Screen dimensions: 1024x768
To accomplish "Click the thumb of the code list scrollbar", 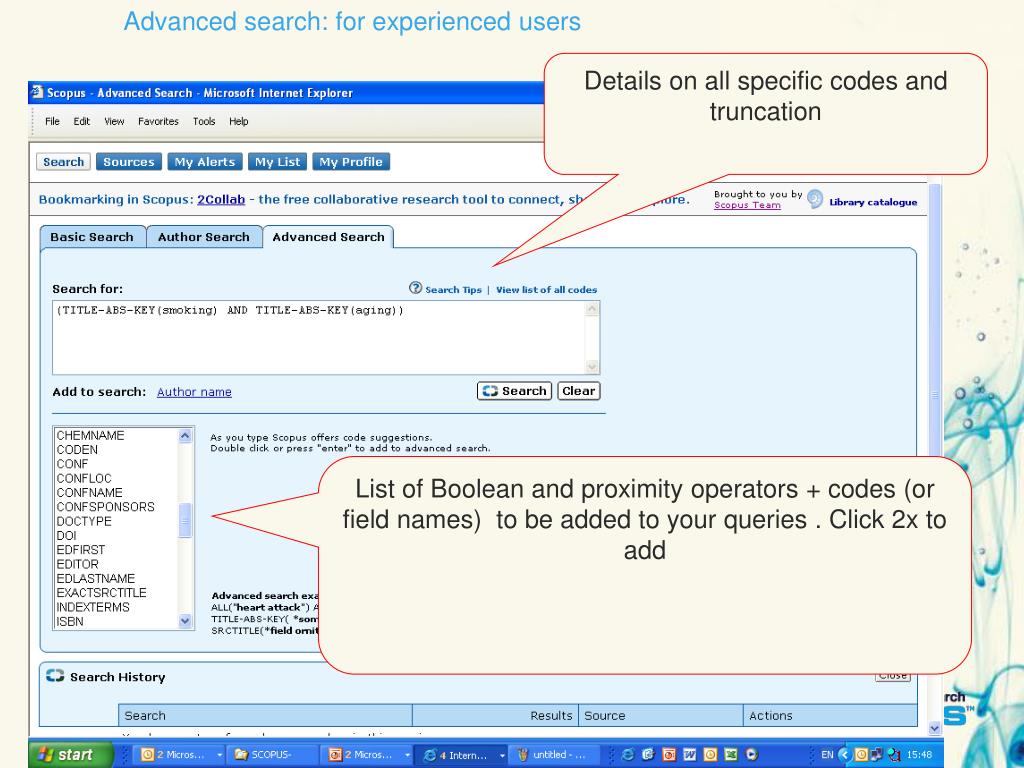I will (x=185, y=520).
